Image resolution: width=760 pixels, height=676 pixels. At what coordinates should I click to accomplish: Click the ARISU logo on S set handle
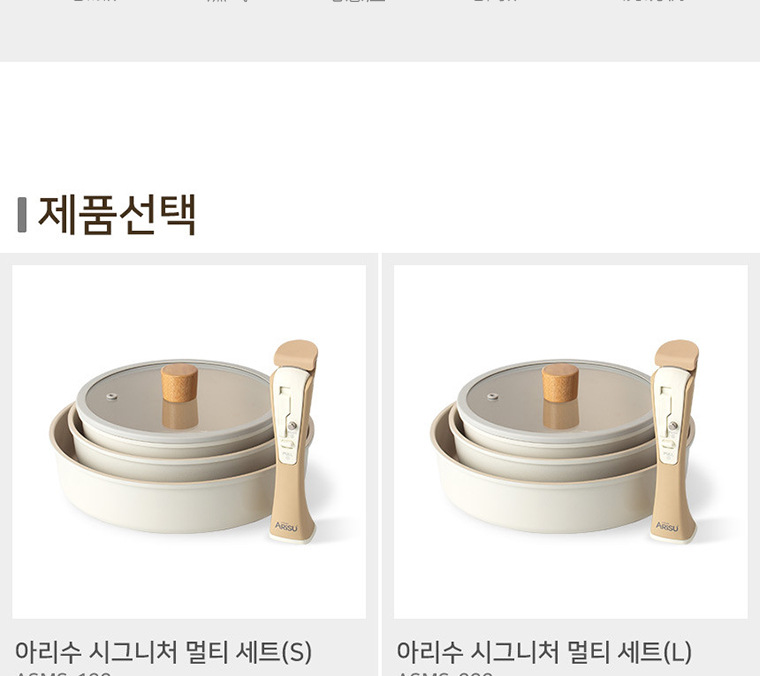point(286,526)
